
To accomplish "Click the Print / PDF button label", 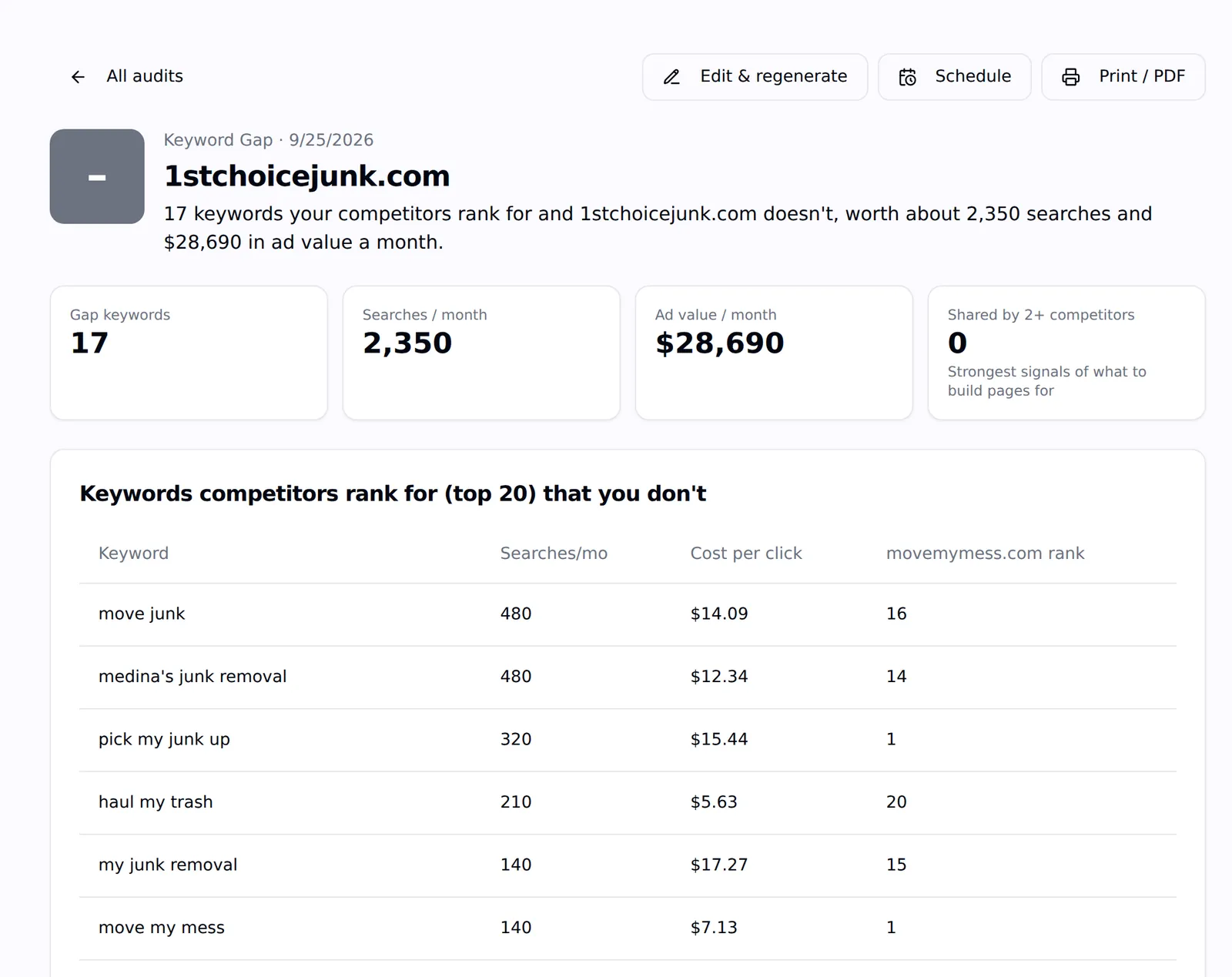I will pyautogui.click(x=1142, y=76).
